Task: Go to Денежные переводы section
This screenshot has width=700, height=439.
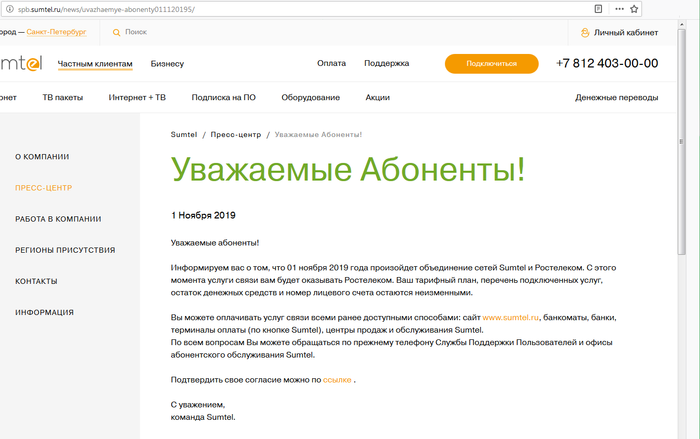Action: tap(616, 98)
